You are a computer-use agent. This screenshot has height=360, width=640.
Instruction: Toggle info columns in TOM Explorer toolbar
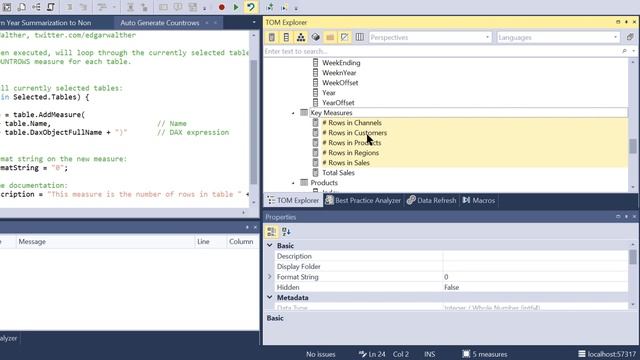(360, 38)
